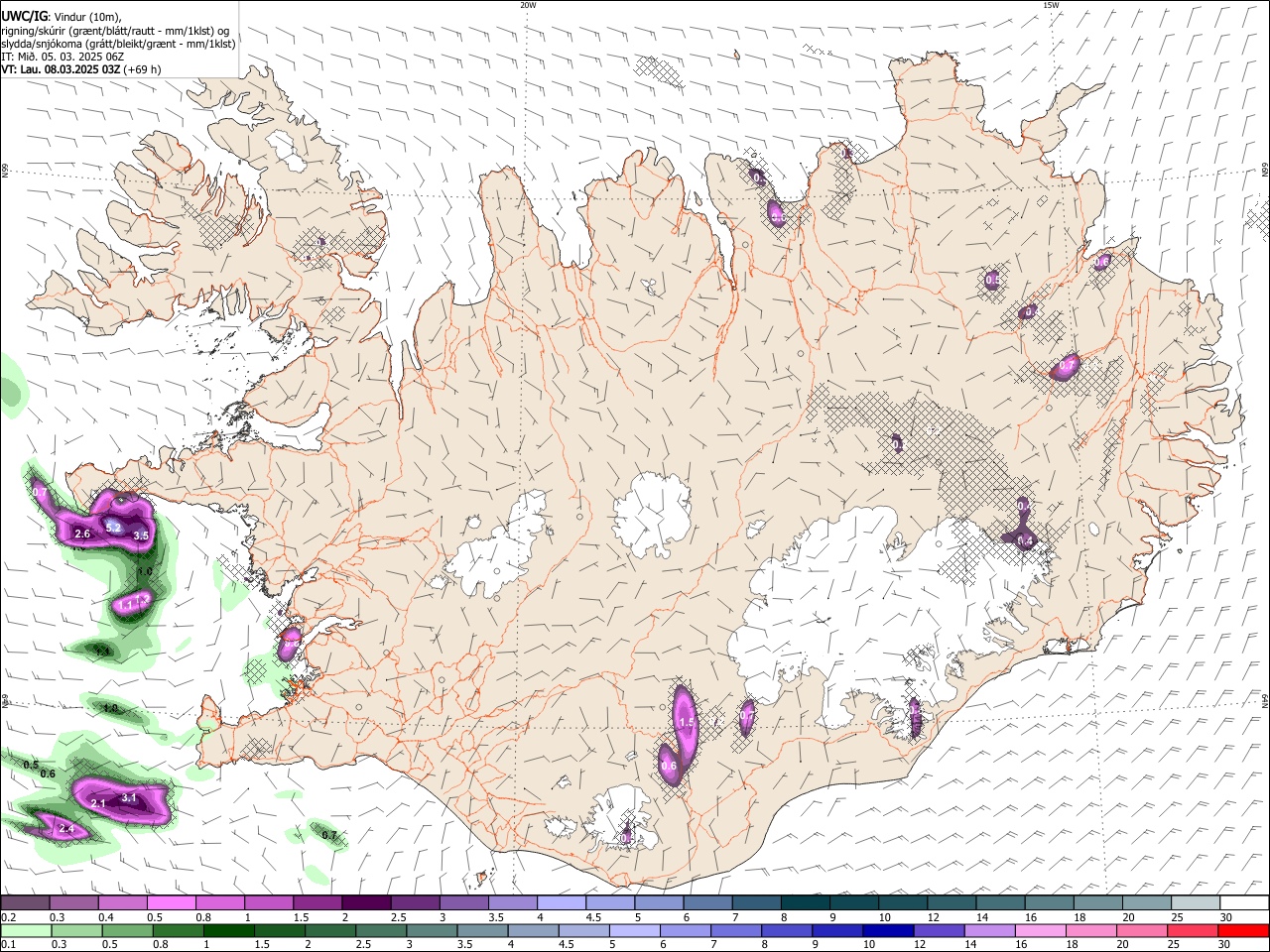Screen dimensions: 1270x952
Task: Click the '15W' longitude label at top
Action: pos(1051,5)
